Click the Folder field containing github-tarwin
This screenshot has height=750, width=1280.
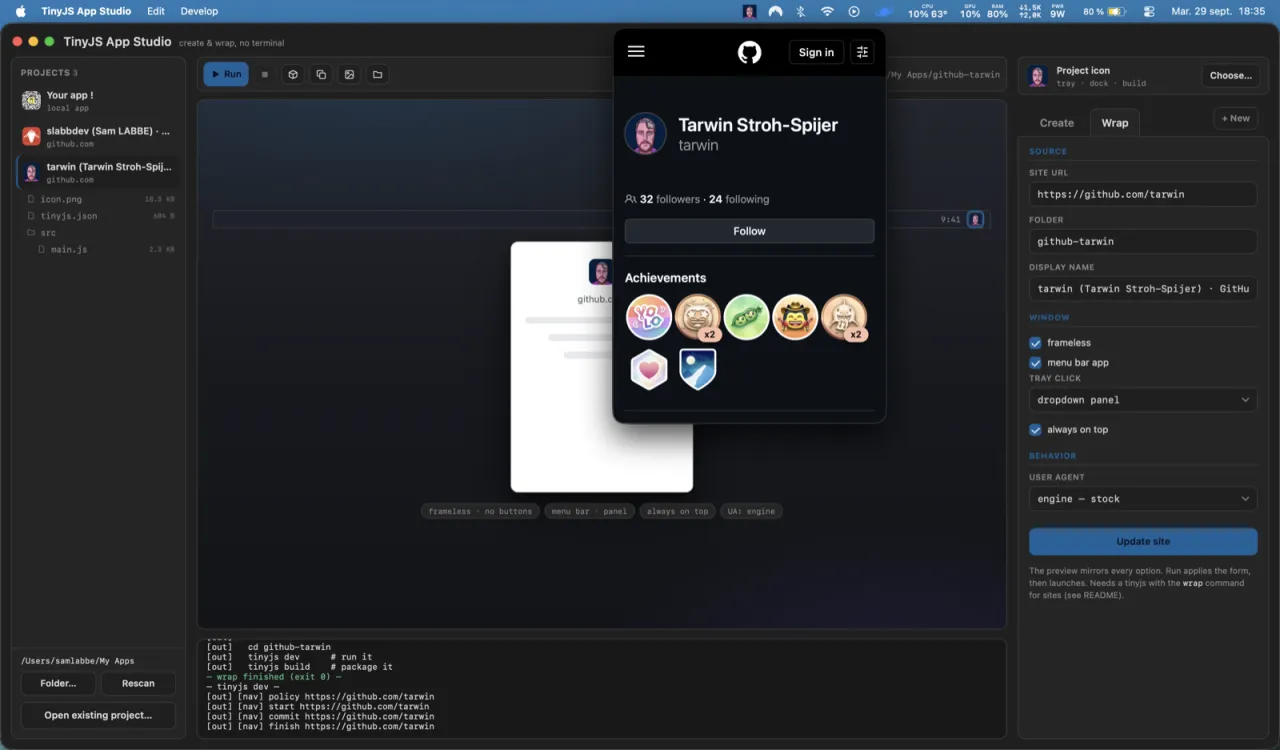1143,241
